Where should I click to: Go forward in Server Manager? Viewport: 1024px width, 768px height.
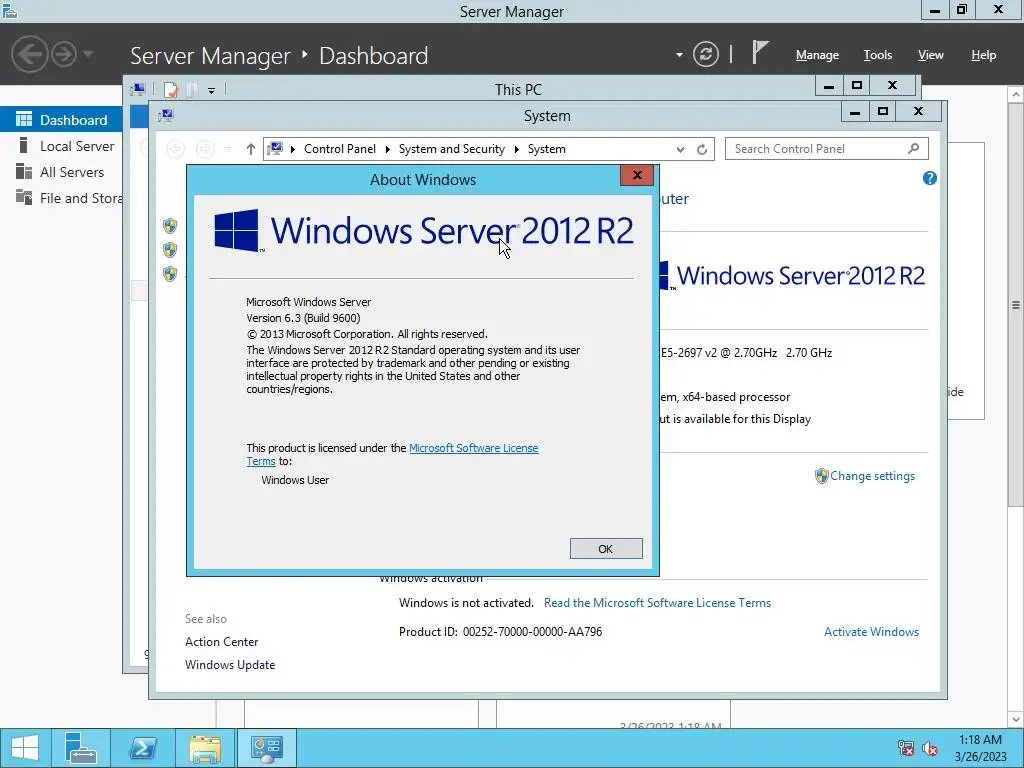(x=64, y=54)
